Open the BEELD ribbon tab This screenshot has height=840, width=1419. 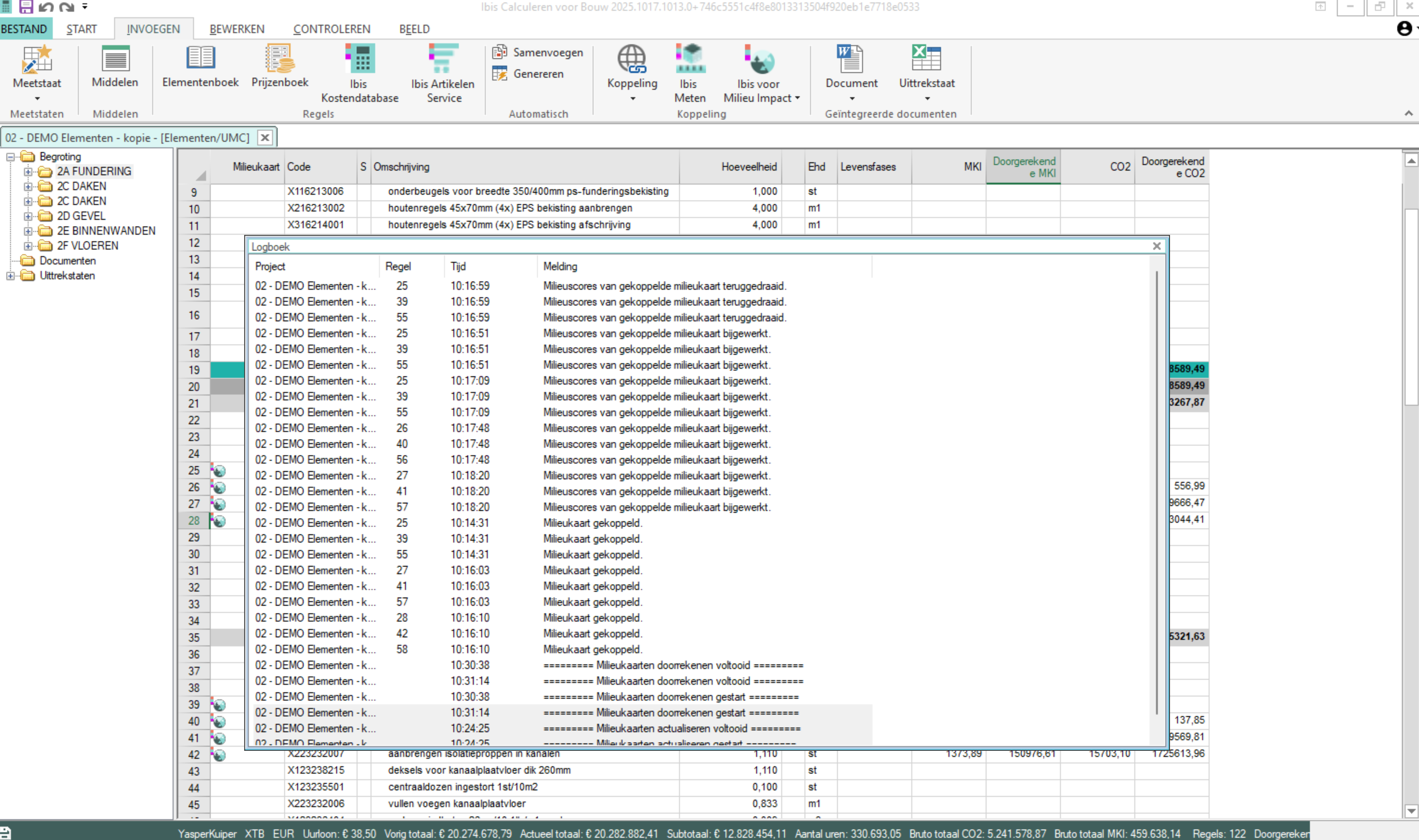coord(414,29)
